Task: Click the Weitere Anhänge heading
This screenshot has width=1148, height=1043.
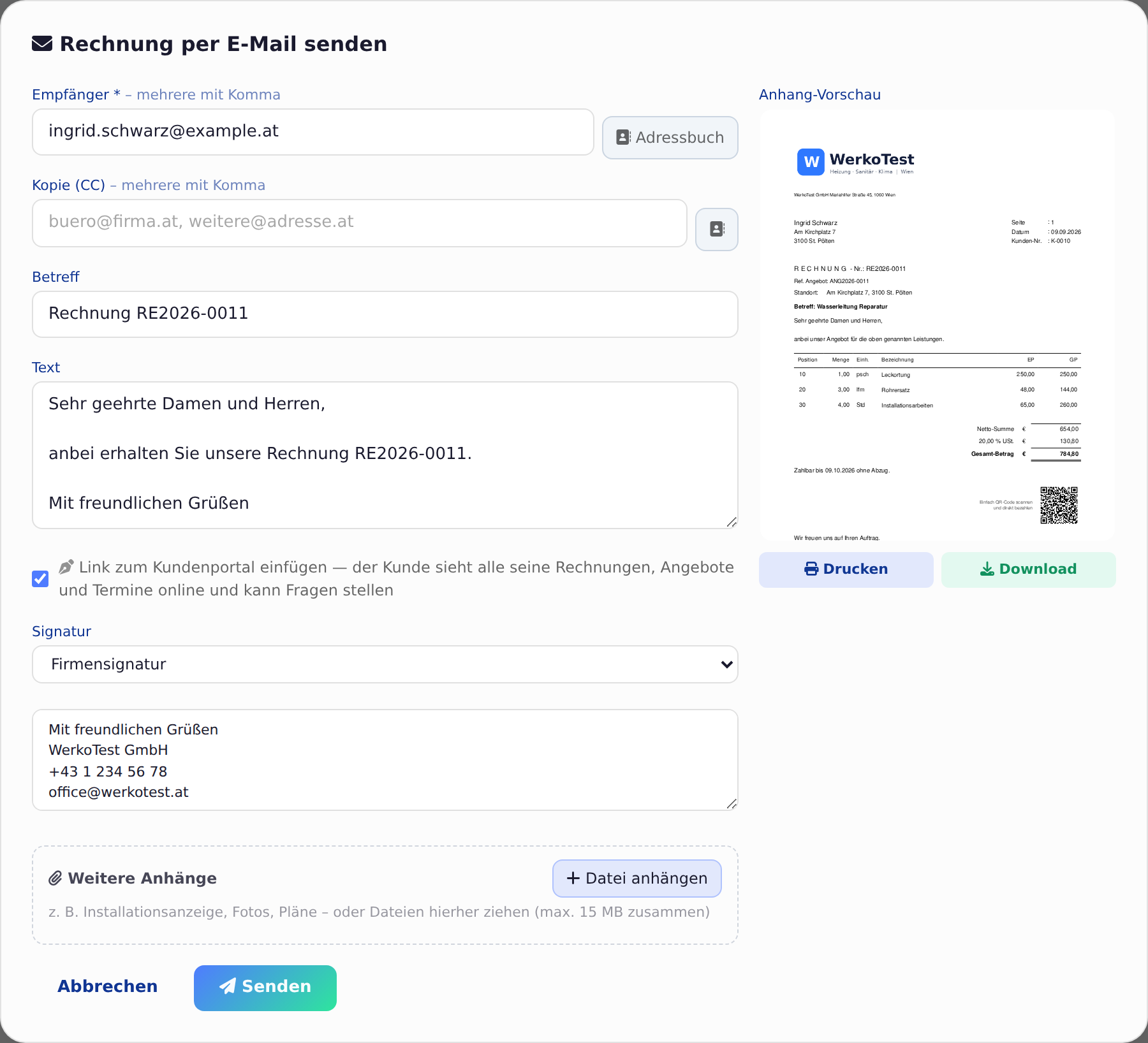Action: [x=142, y=879]
